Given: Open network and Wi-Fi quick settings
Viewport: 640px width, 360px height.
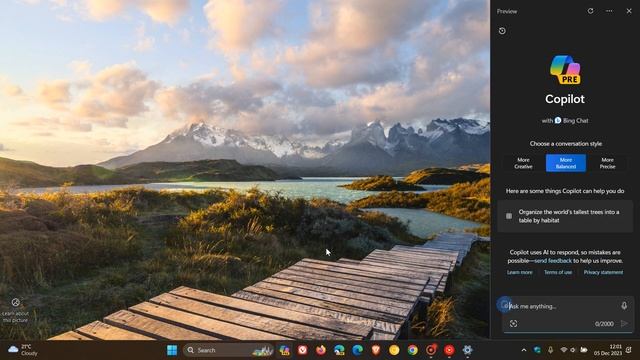Looking at the screenshot, I should coord(564,350).
